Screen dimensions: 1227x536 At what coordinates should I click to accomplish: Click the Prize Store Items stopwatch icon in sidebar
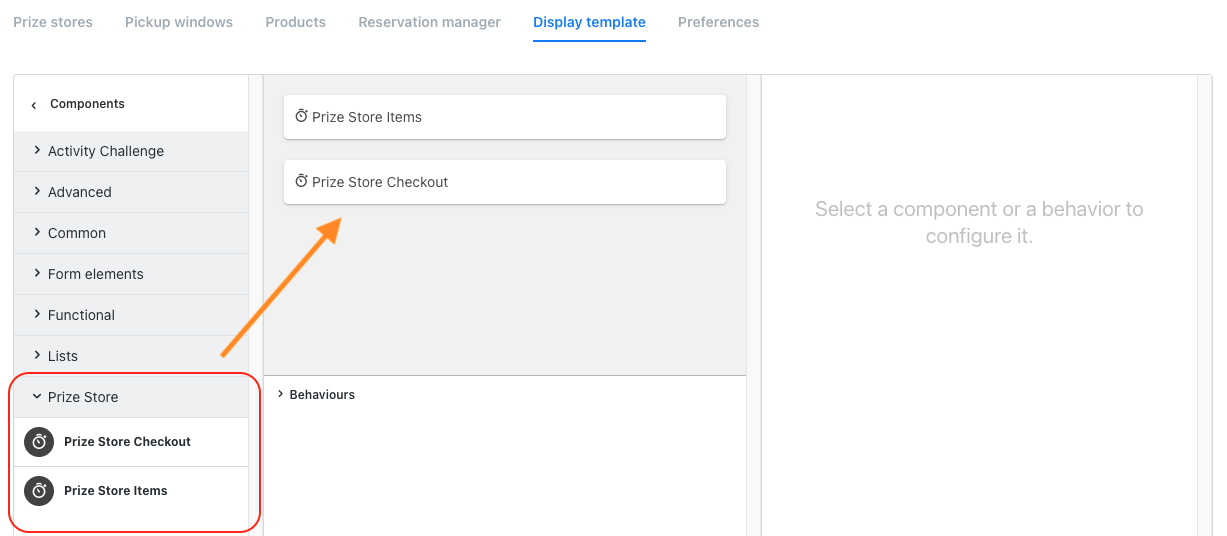(39, 491)
